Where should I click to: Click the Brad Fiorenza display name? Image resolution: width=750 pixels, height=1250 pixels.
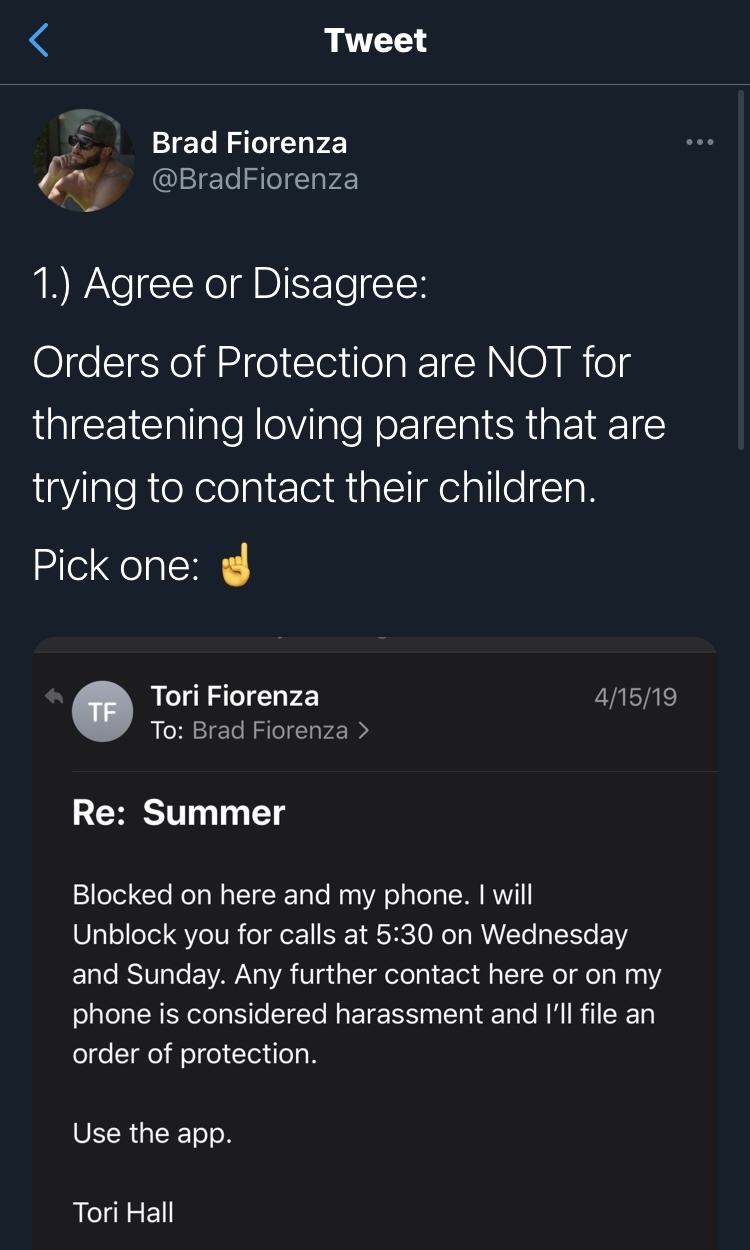(x=249, y=143)
